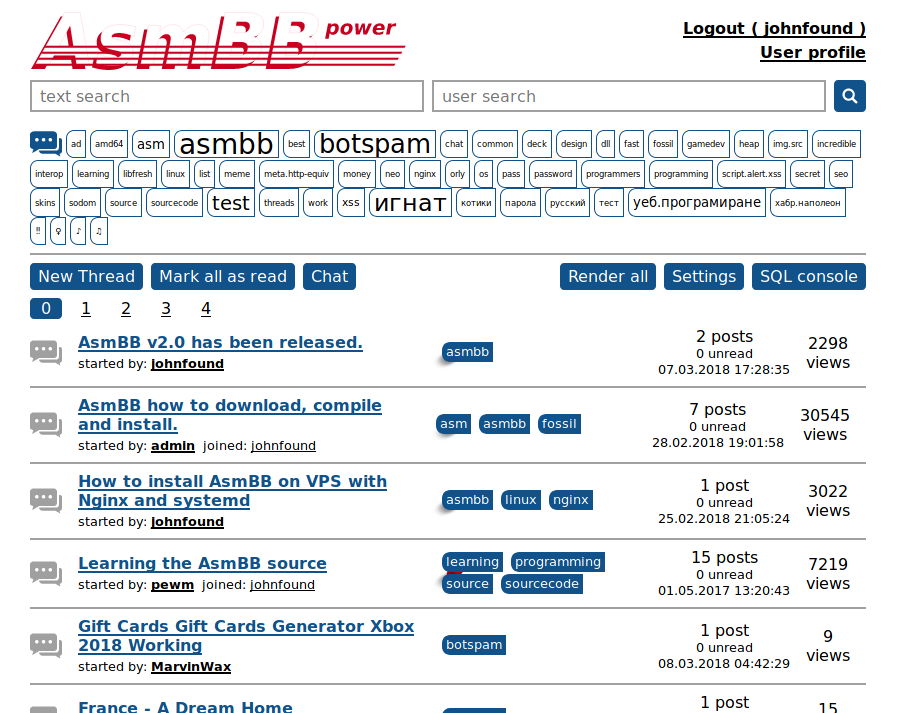Click nginx tag on VPS thread row
Screen dimensions: 908x713
570,500
